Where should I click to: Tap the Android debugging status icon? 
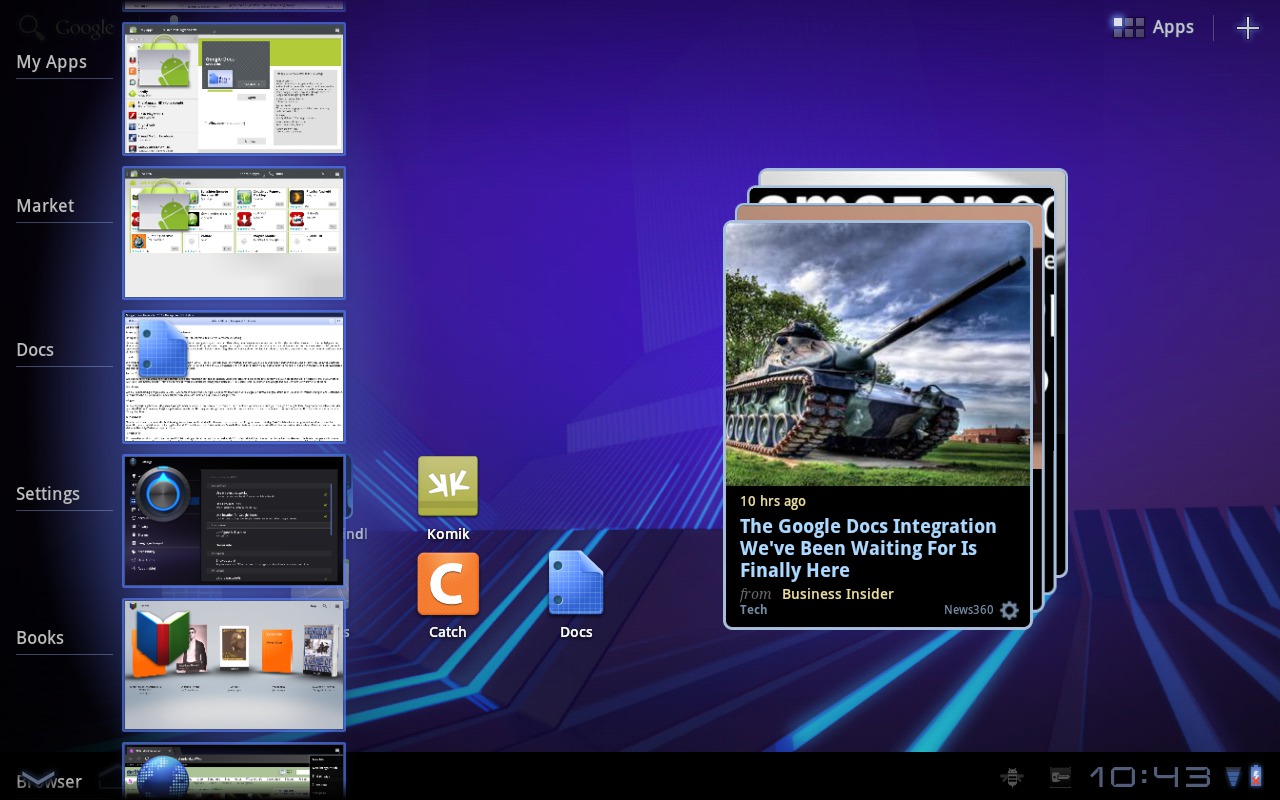[x=1012, y=777]
